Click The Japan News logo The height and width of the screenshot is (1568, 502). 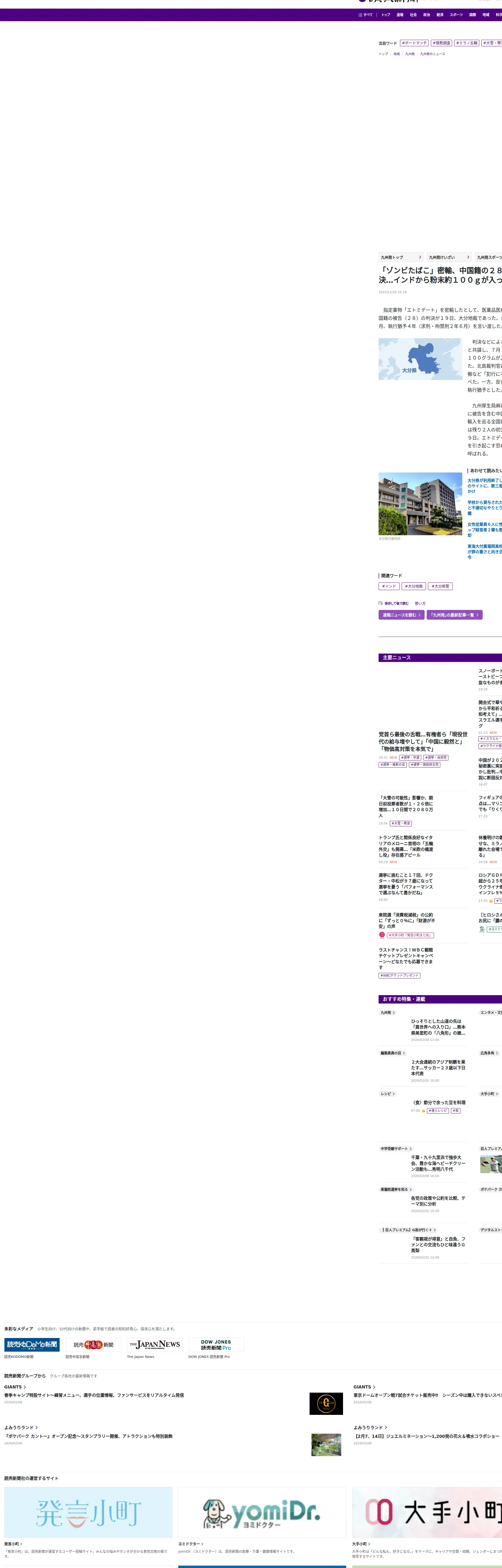(x=155, y=1344)
